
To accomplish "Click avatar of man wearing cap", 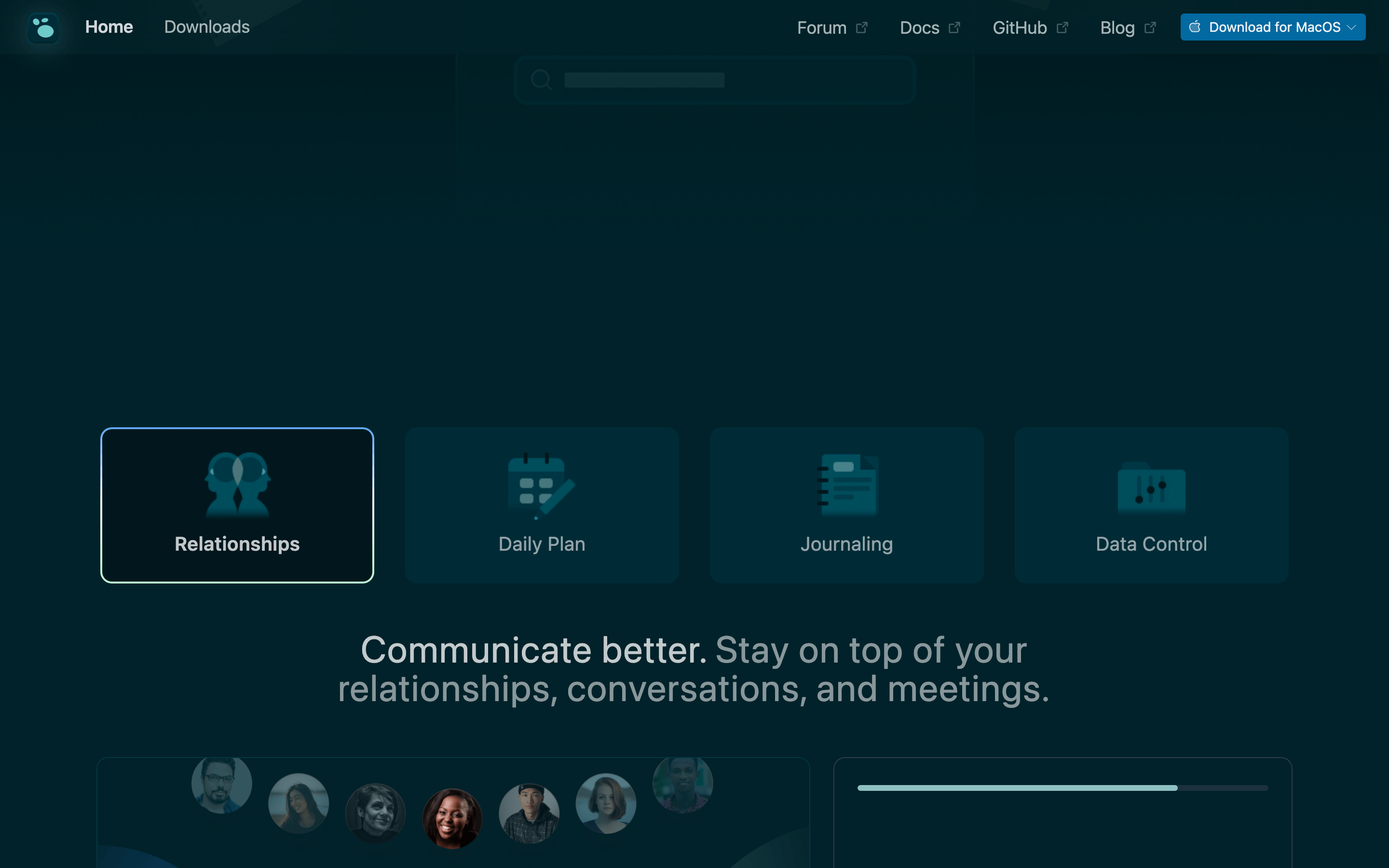I will 529,813.
